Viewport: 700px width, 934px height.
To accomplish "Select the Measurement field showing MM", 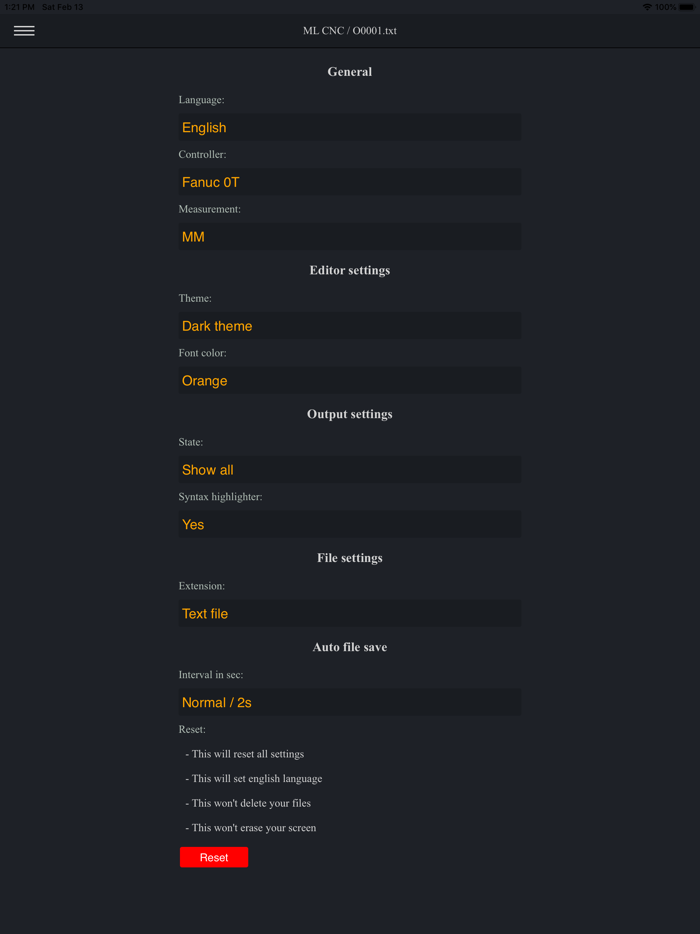I will point(349,237).
